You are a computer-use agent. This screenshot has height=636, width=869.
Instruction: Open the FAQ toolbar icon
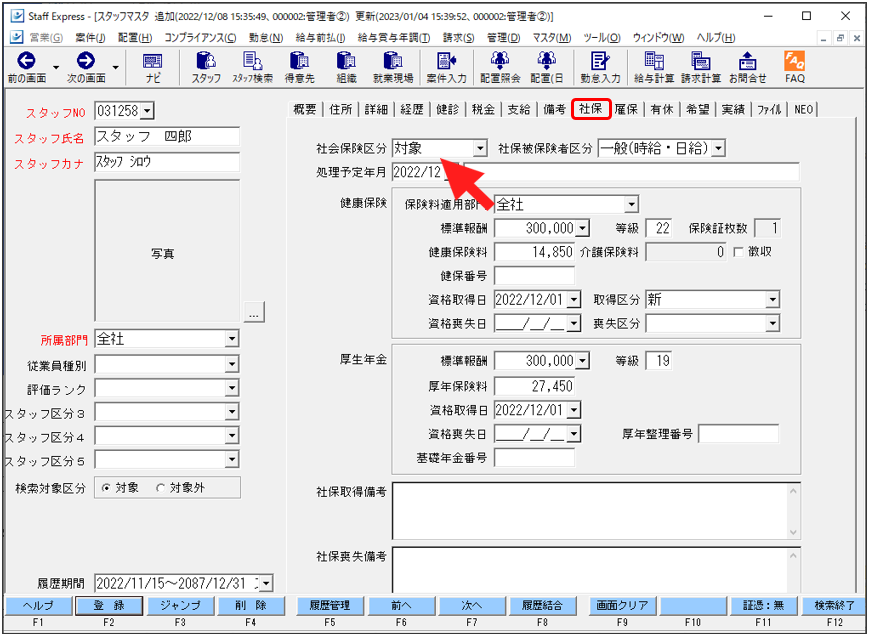pos(795,67)
